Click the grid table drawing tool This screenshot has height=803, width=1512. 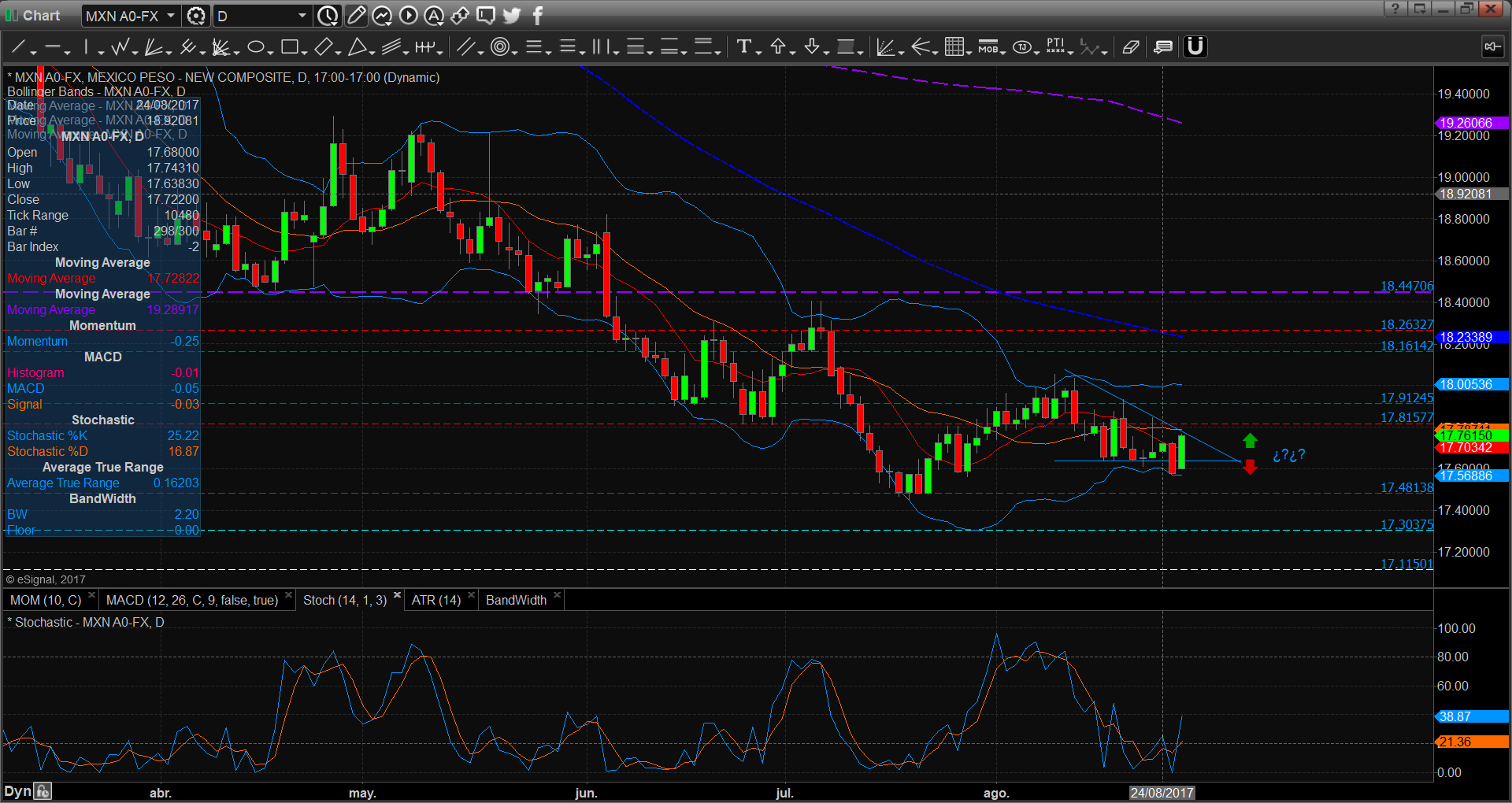(x=954, y=47)
